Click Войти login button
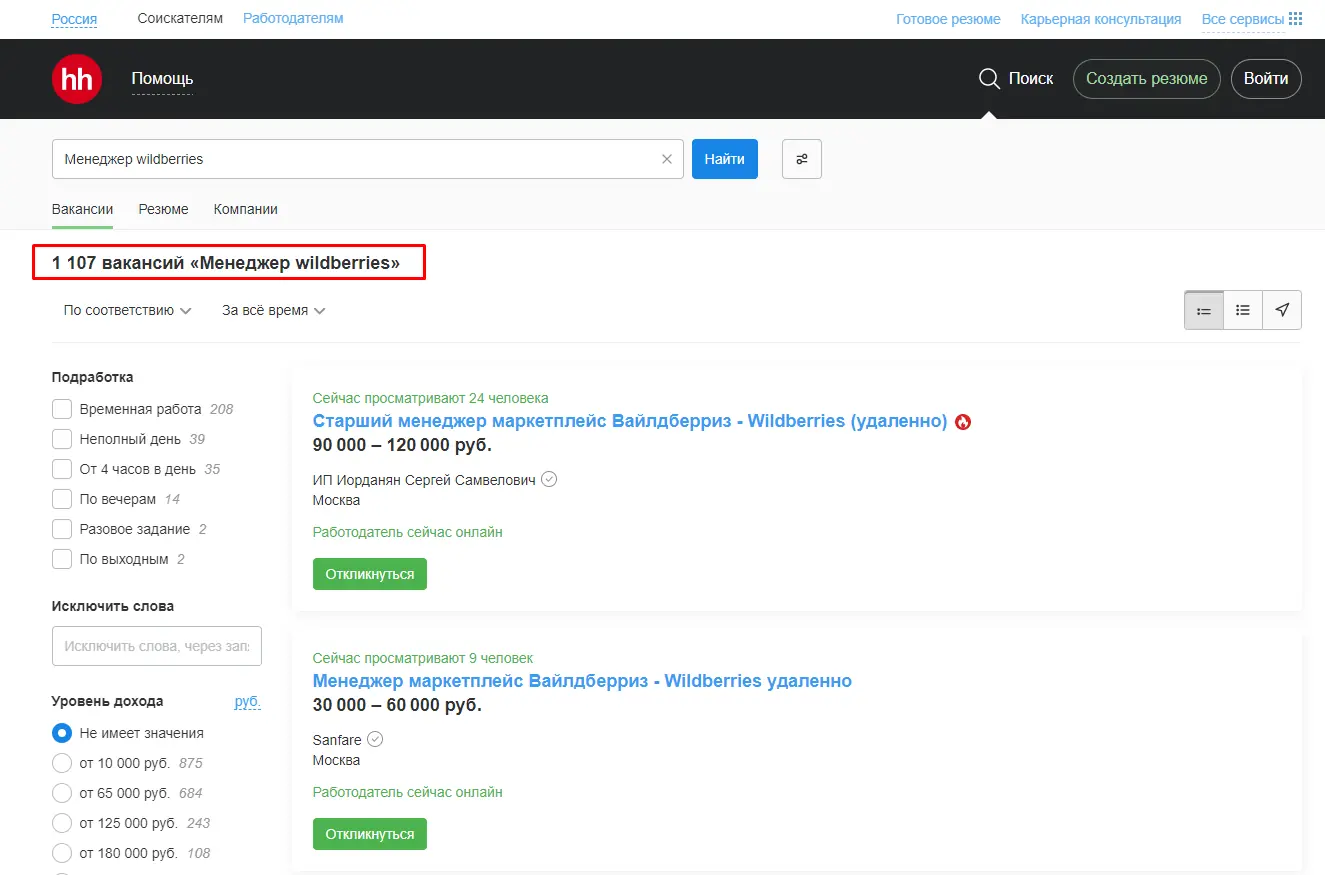The width and height of the screenshot is (1325, 875). coord(1266,79)
